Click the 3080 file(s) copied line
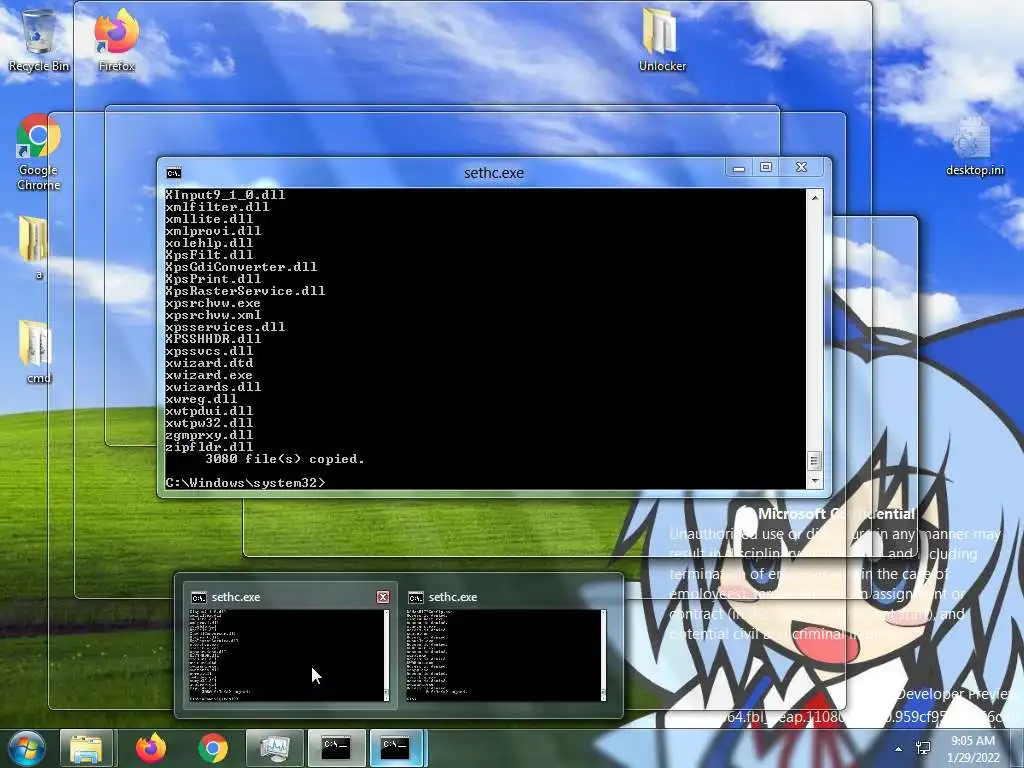The image size is (1024, 768). (x=285, y=459)
